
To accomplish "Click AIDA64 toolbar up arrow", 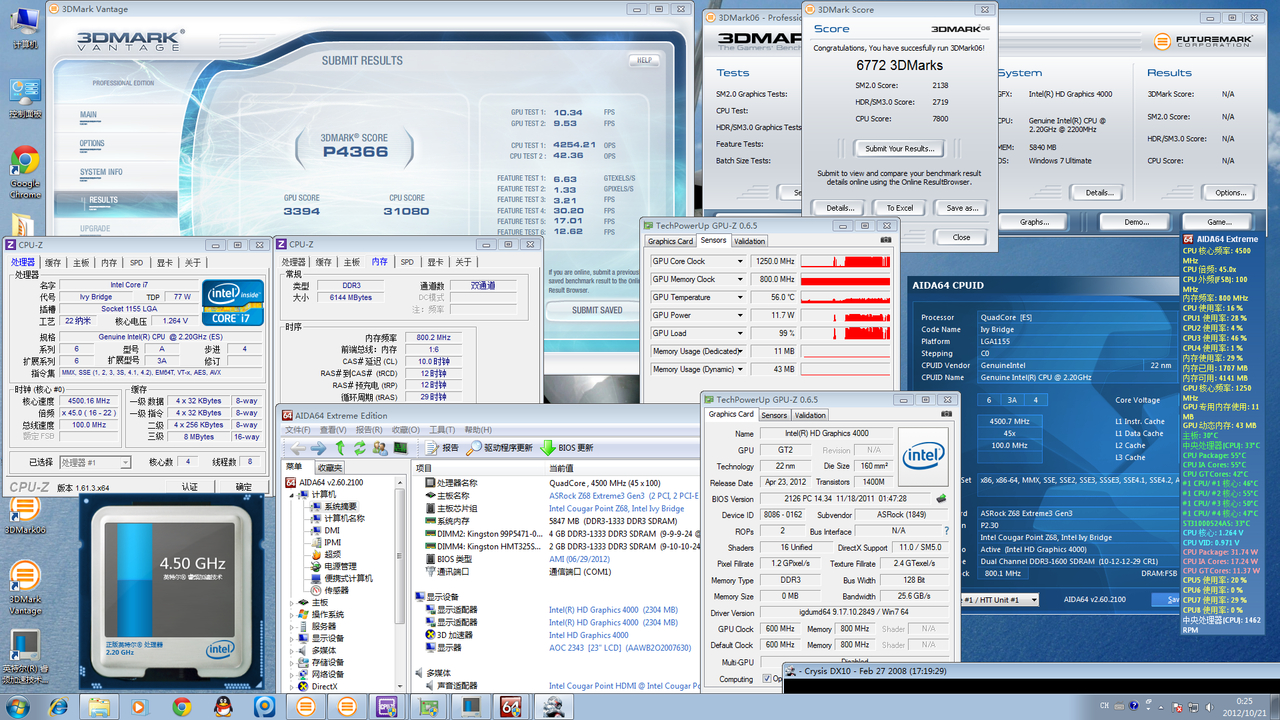I will (340, 448).
